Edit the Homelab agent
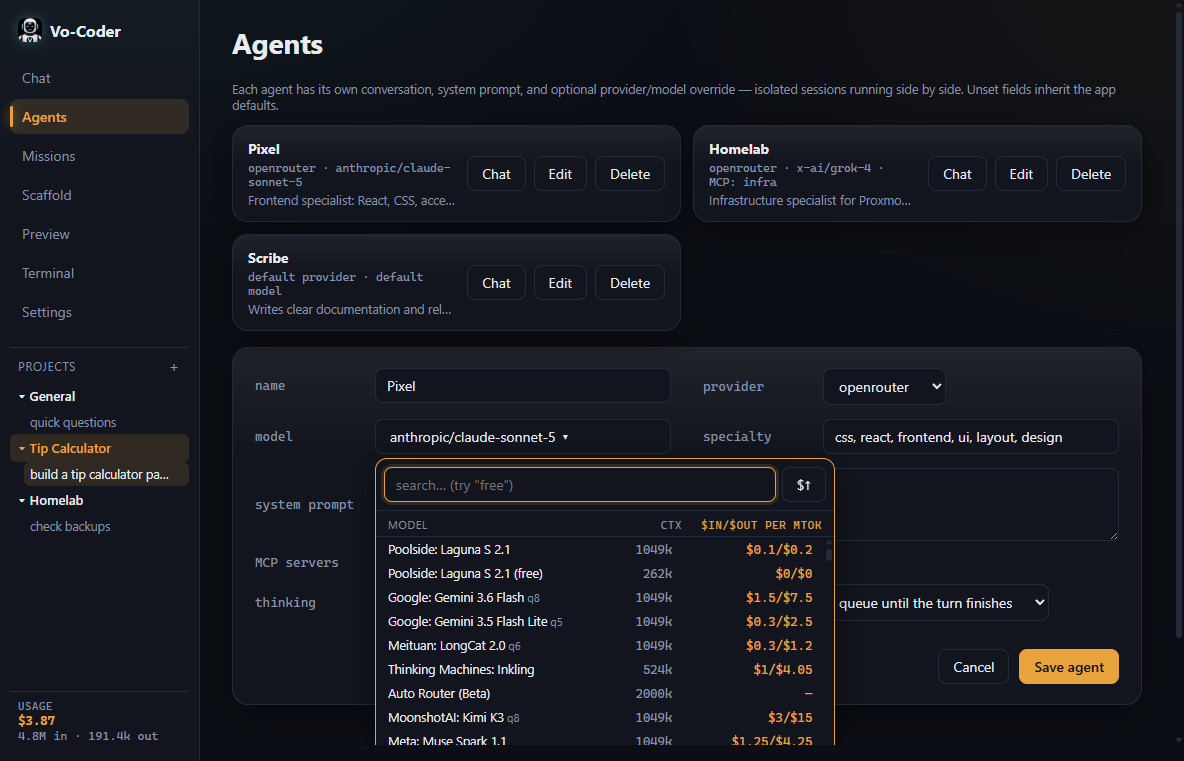Image resolution: width=1184 pixels, height=761 pixels. coord(1021,174)
